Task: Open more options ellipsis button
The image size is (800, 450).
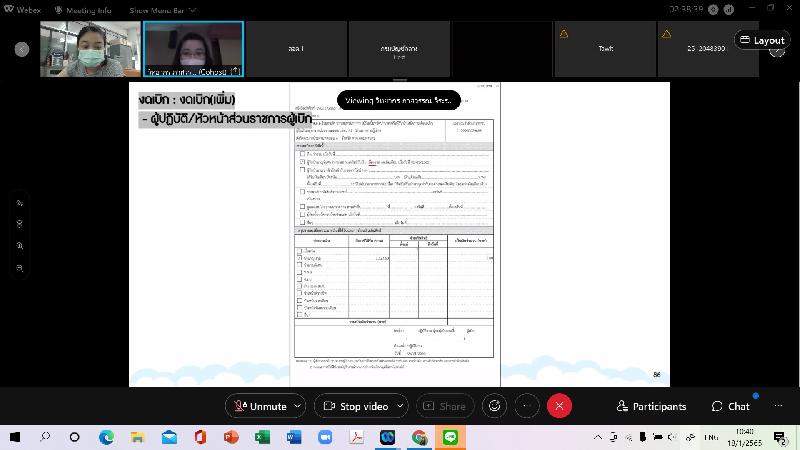Action: (526, 406)
